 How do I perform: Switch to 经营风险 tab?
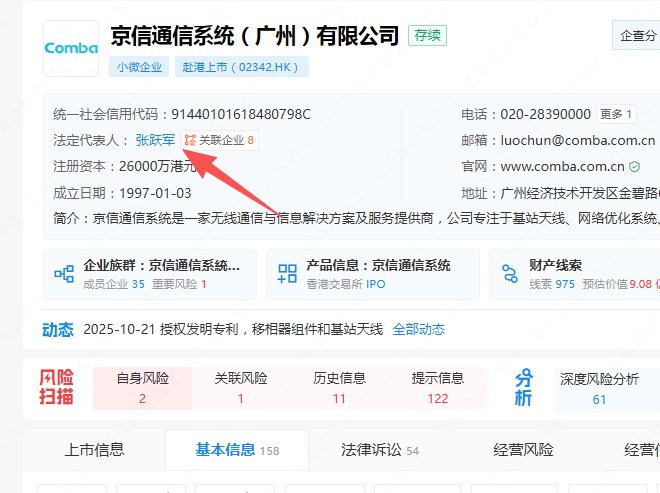523,450
